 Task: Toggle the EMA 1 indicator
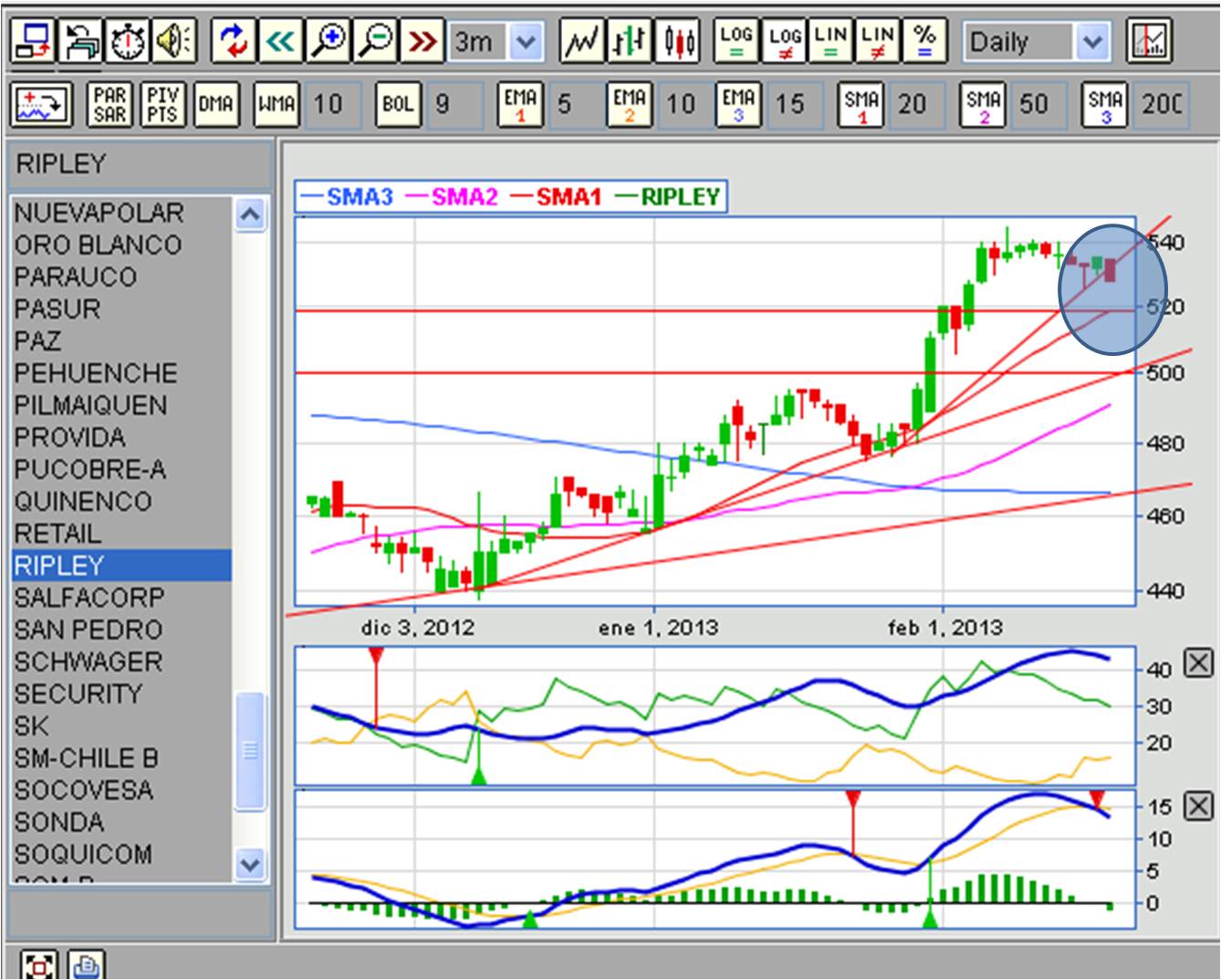point(520,105)
